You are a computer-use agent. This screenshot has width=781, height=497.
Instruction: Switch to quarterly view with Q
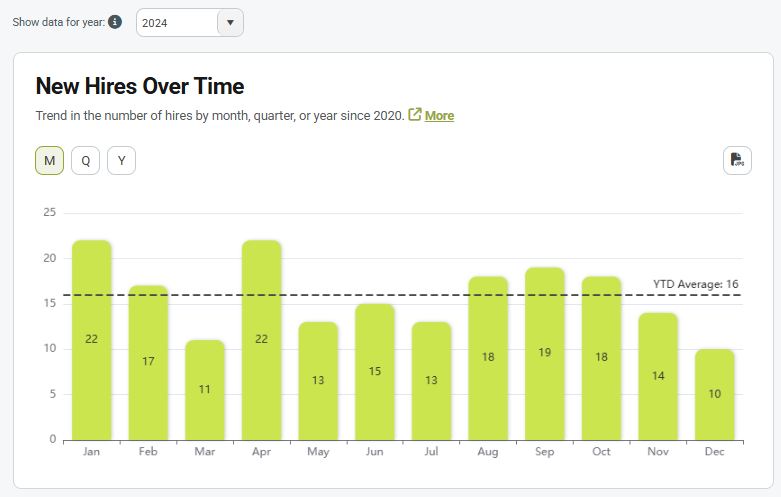pyautogui.click(x=86, y=160)
